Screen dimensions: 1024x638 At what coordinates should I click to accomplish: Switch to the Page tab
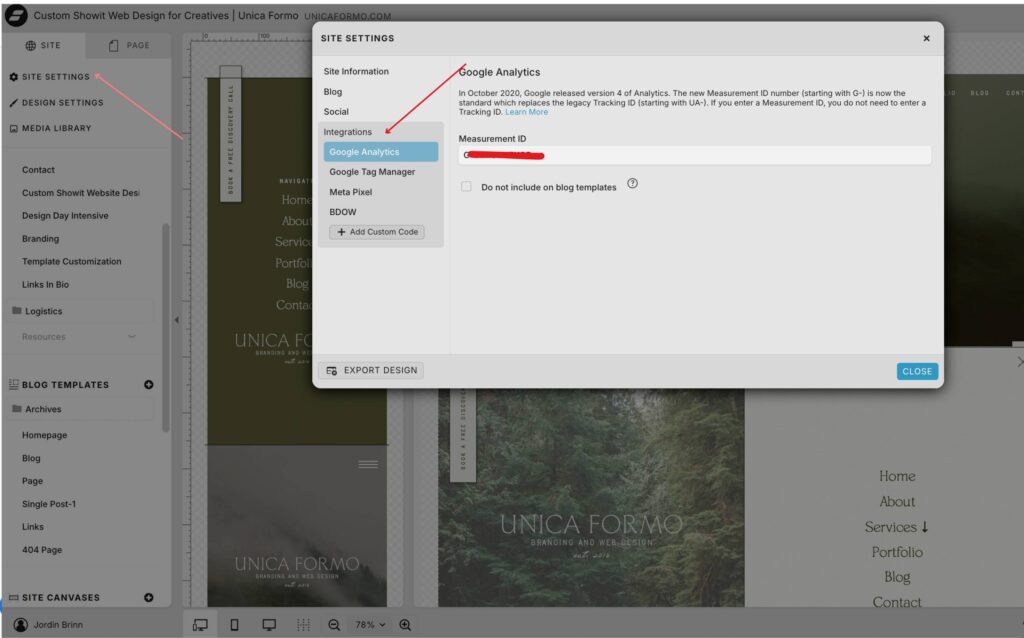[129, 45]
